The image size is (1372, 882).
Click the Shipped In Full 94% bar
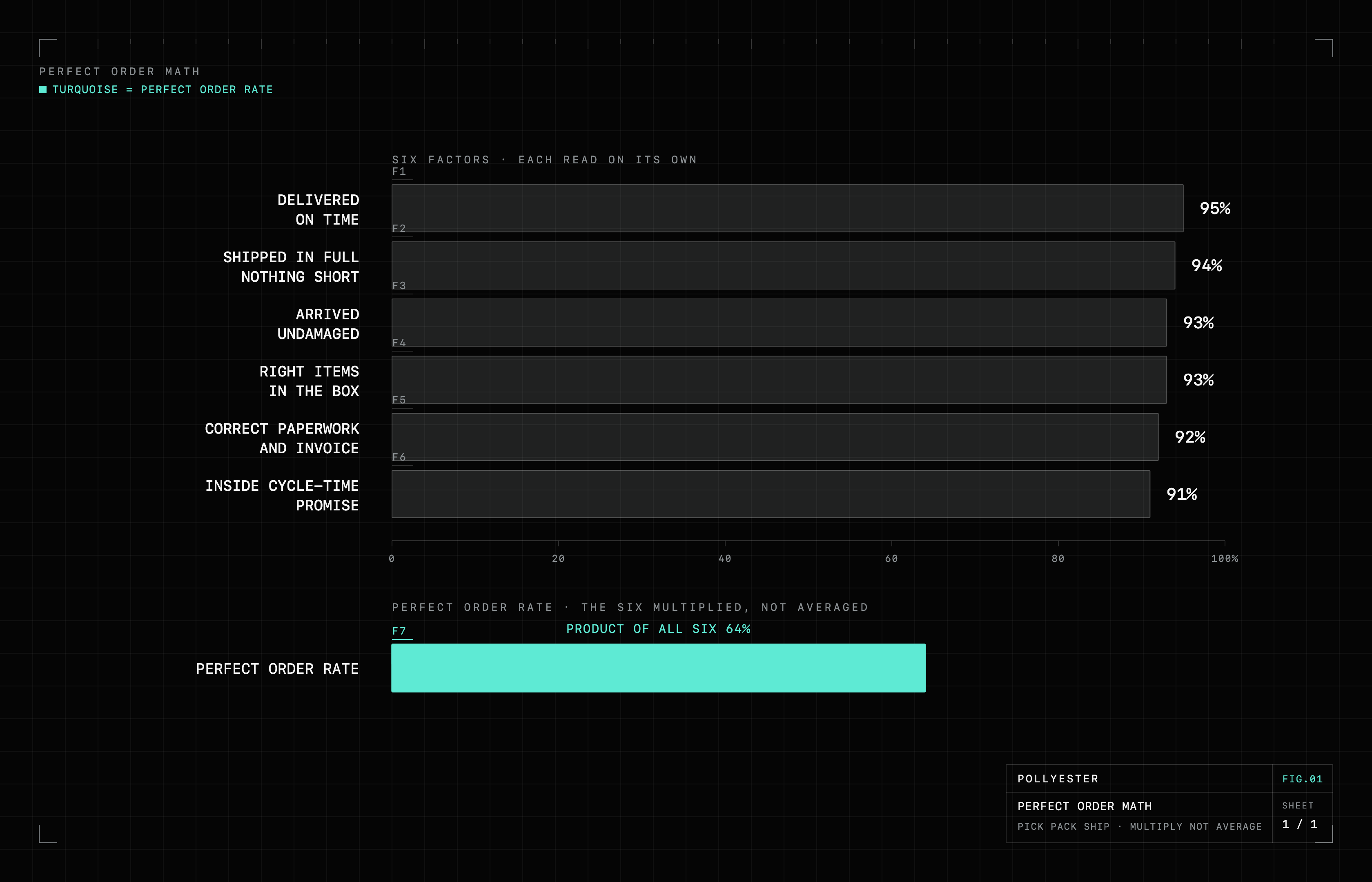click(x=783, y=265)
